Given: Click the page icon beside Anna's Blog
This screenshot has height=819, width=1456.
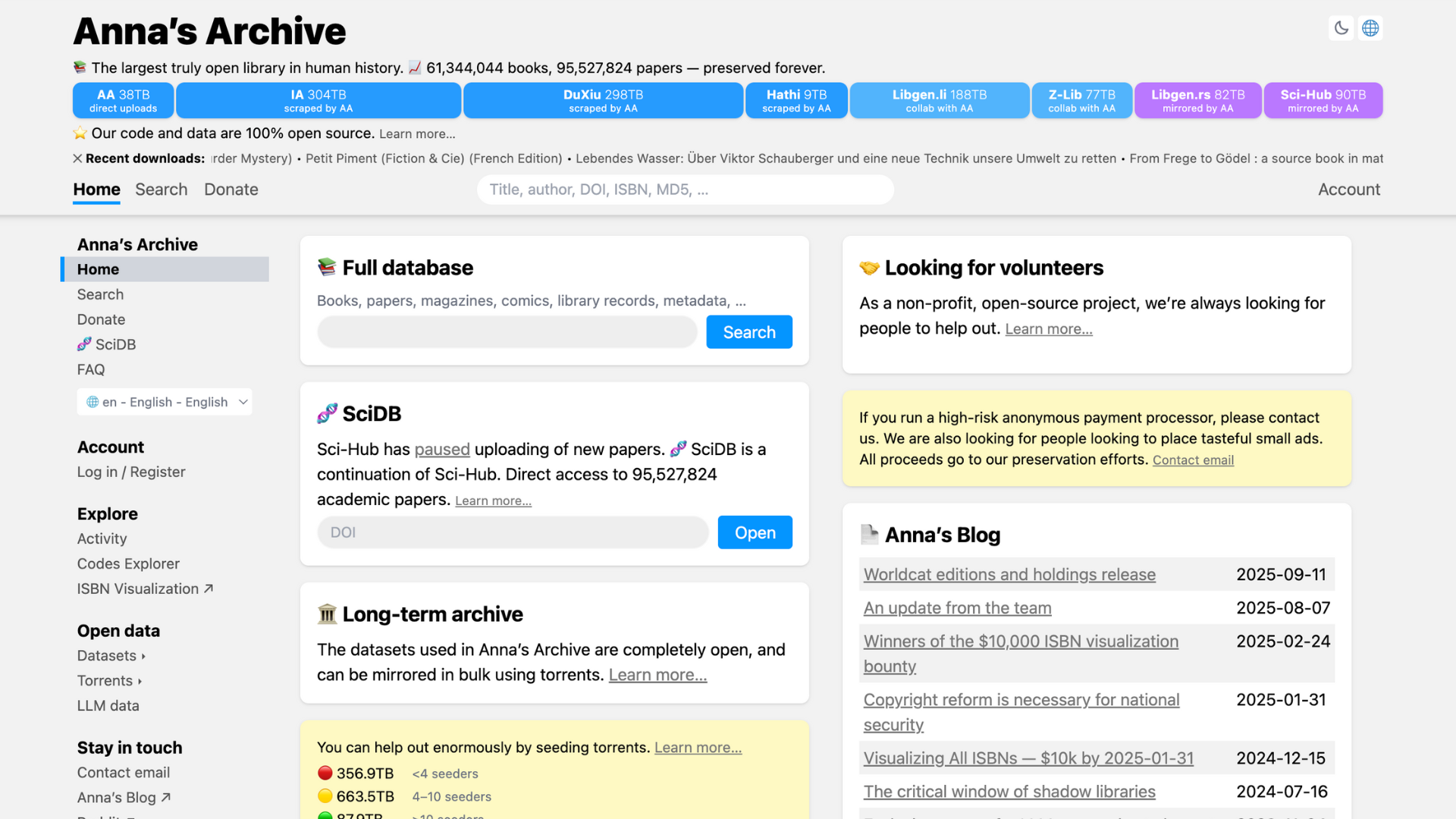Looking at the screenshot, I should point(869,535).
